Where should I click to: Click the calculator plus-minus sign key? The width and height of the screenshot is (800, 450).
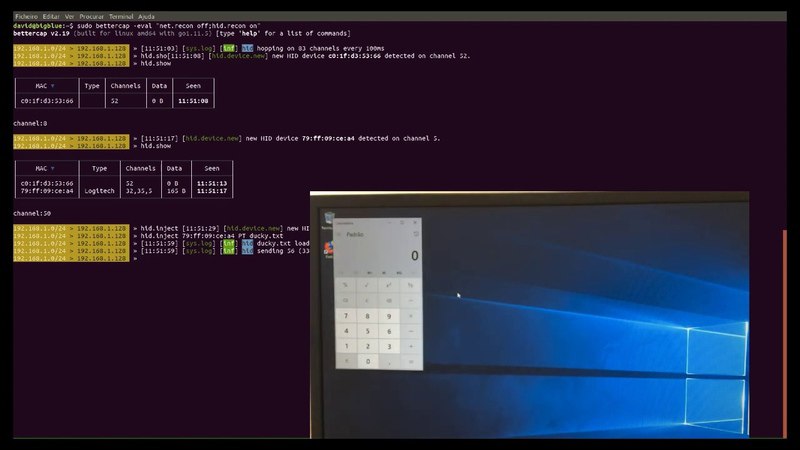(346, 361)
